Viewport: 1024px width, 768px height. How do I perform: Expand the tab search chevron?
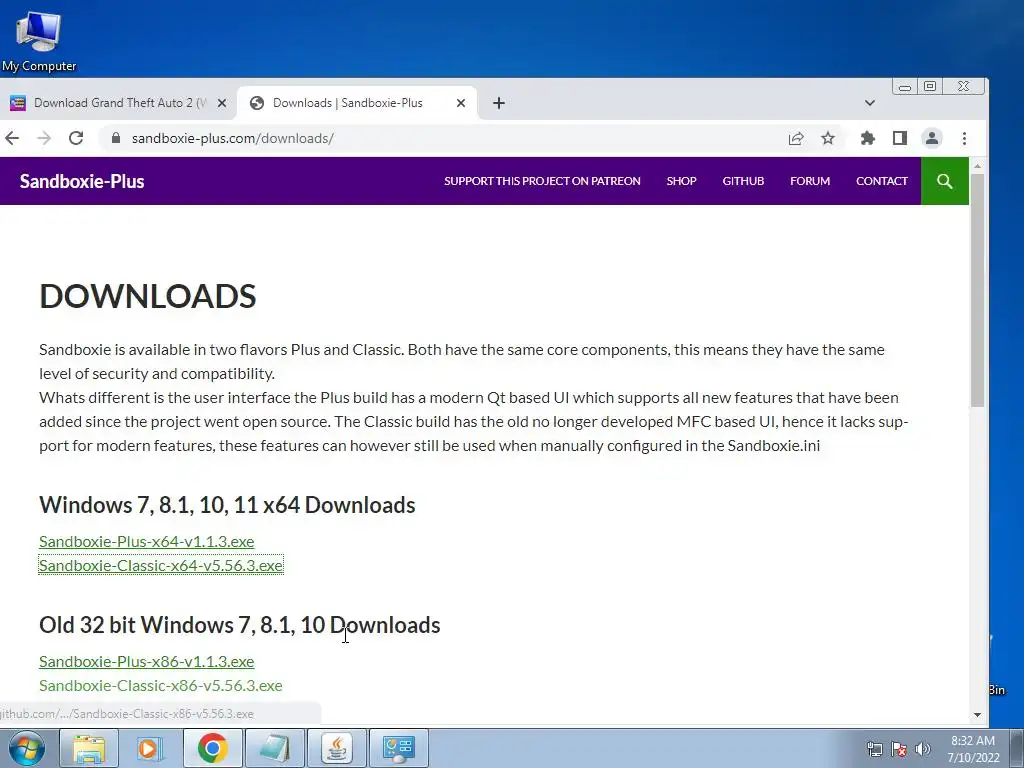pyautogui.click(x=869, y=103)
